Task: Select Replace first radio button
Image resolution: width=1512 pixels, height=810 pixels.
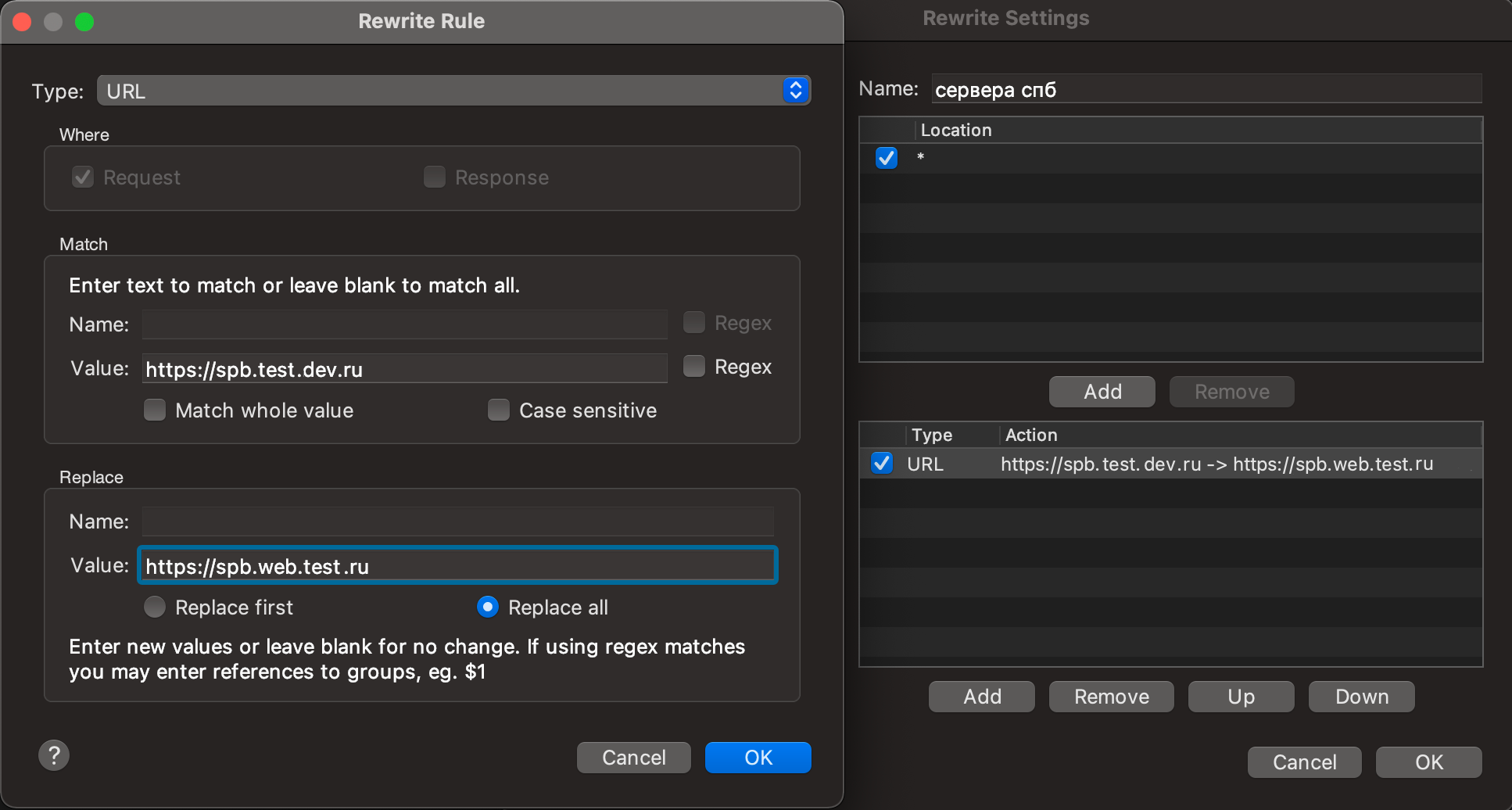Action: (155, 607)
